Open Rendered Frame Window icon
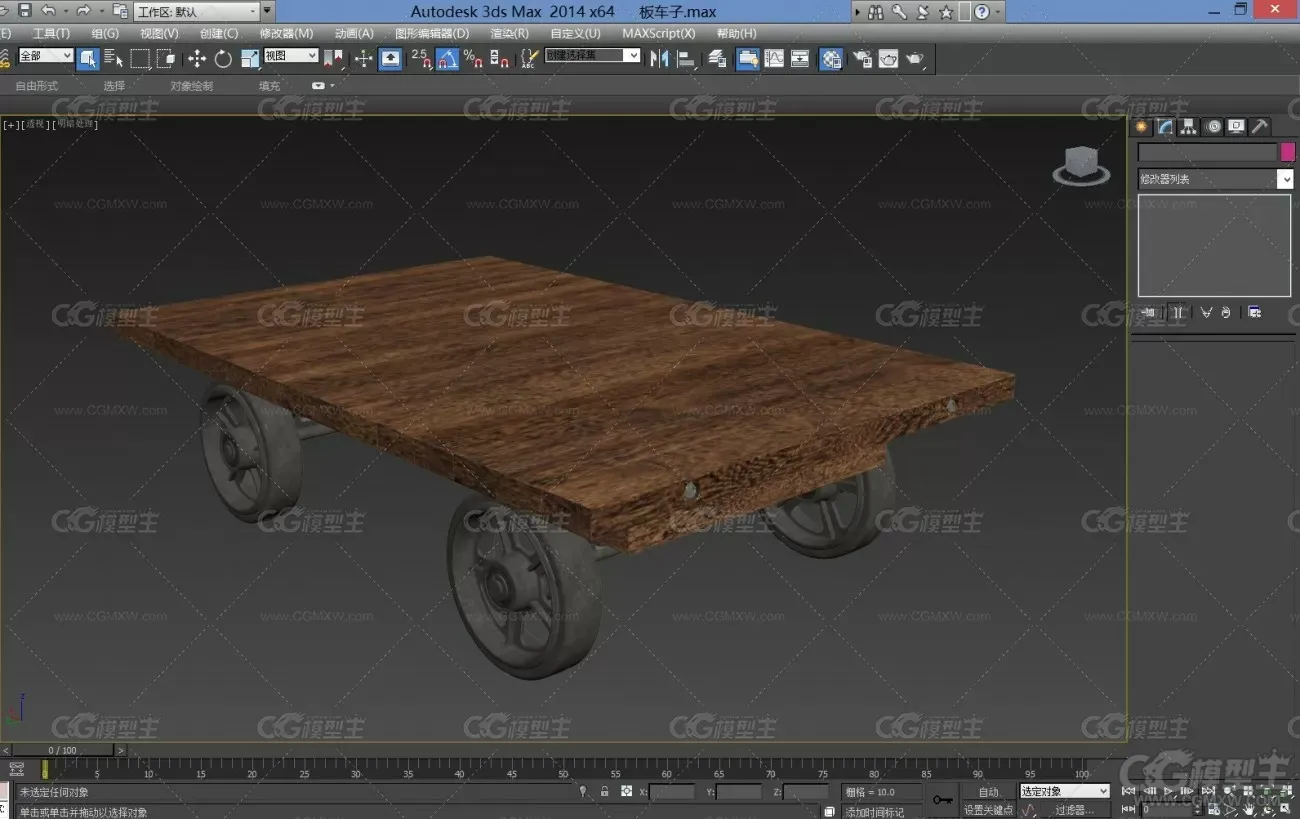Screen dimensions: 1300x819 click(x=888, y=59)
